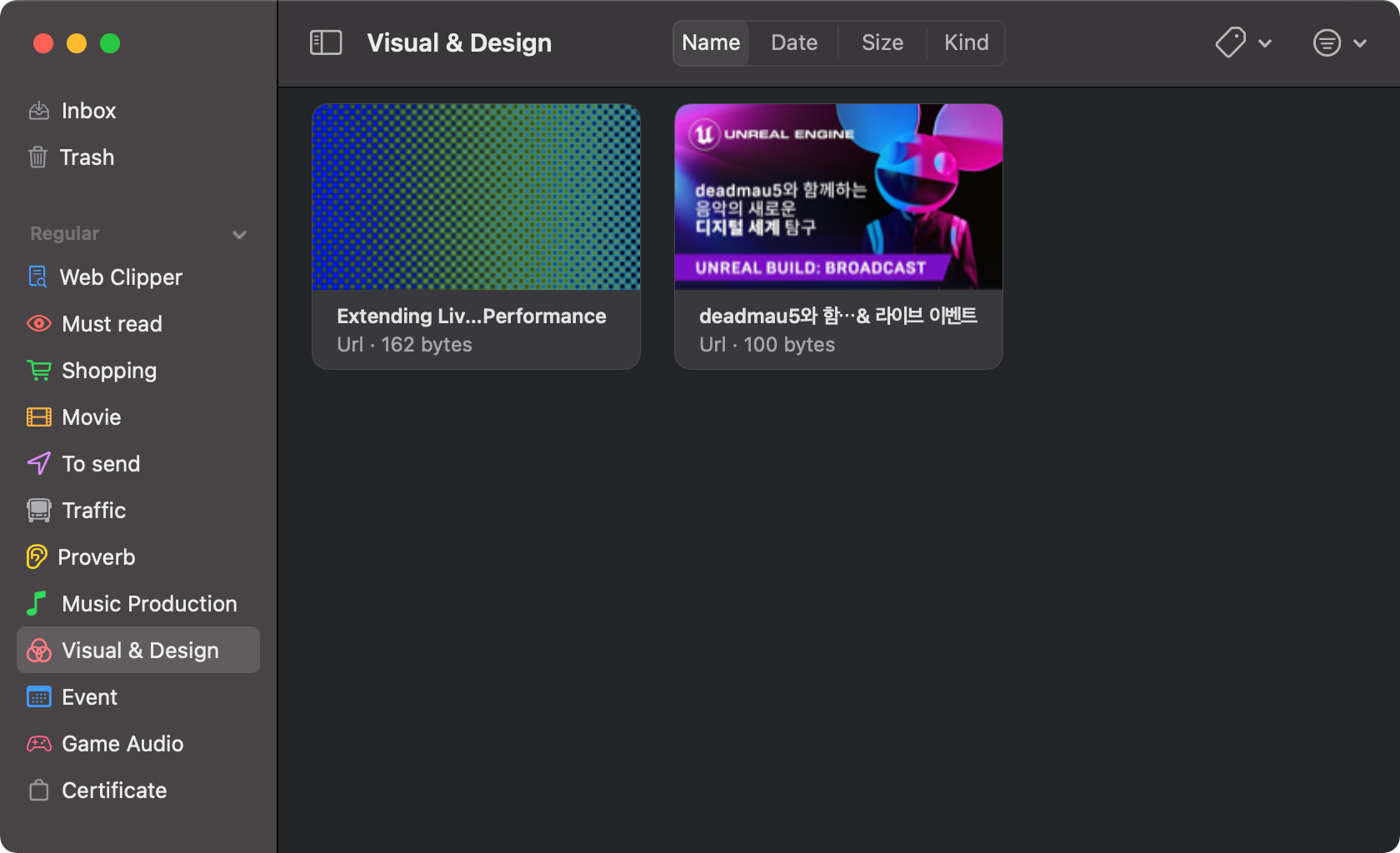
Task: Open the To send collection
Action: (138, 464)
